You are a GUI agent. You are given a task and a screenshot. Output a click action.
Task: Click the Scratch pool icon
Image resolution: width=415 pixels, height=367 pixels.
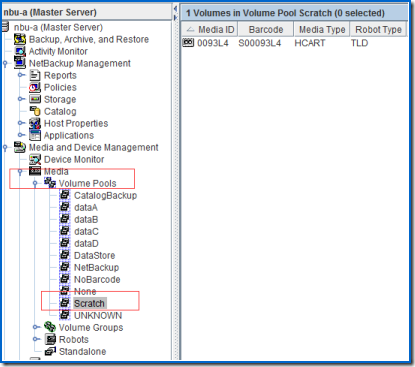[x=65, y=303]
